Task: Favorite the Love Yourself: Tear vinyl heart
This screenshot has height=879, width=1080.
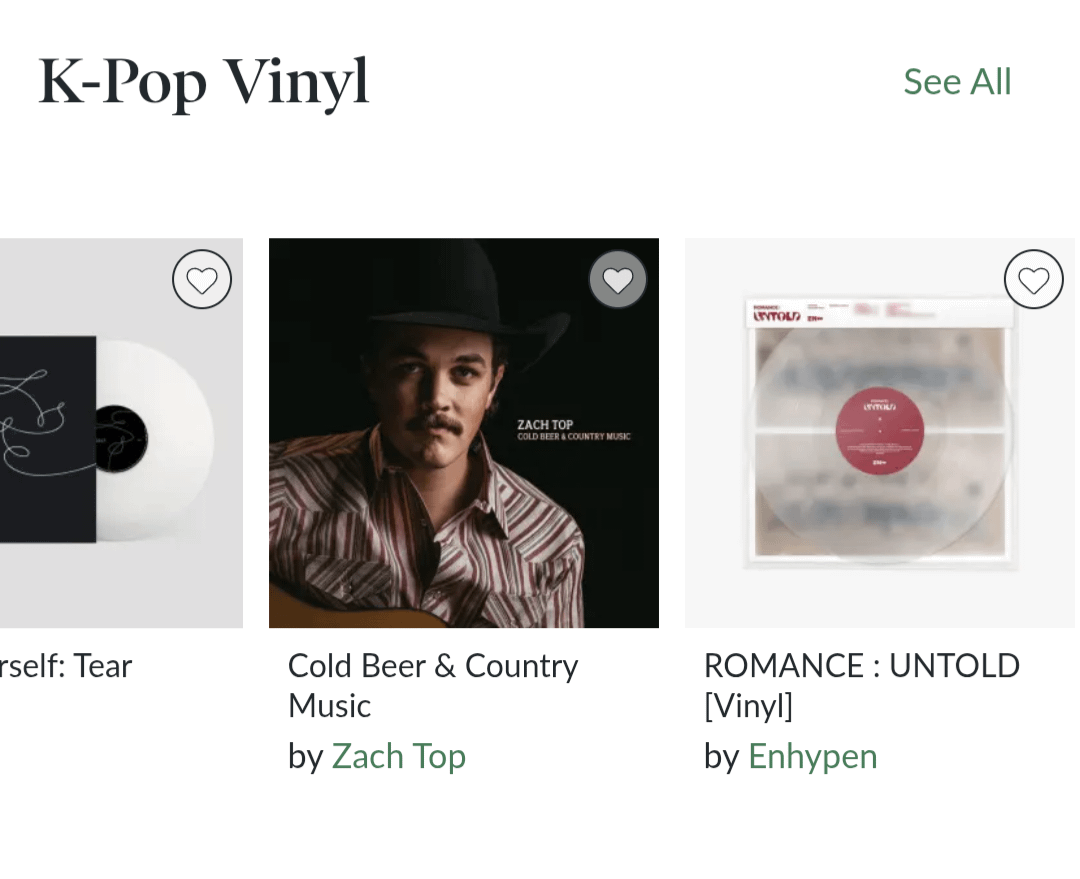Action: pos(202,279)
